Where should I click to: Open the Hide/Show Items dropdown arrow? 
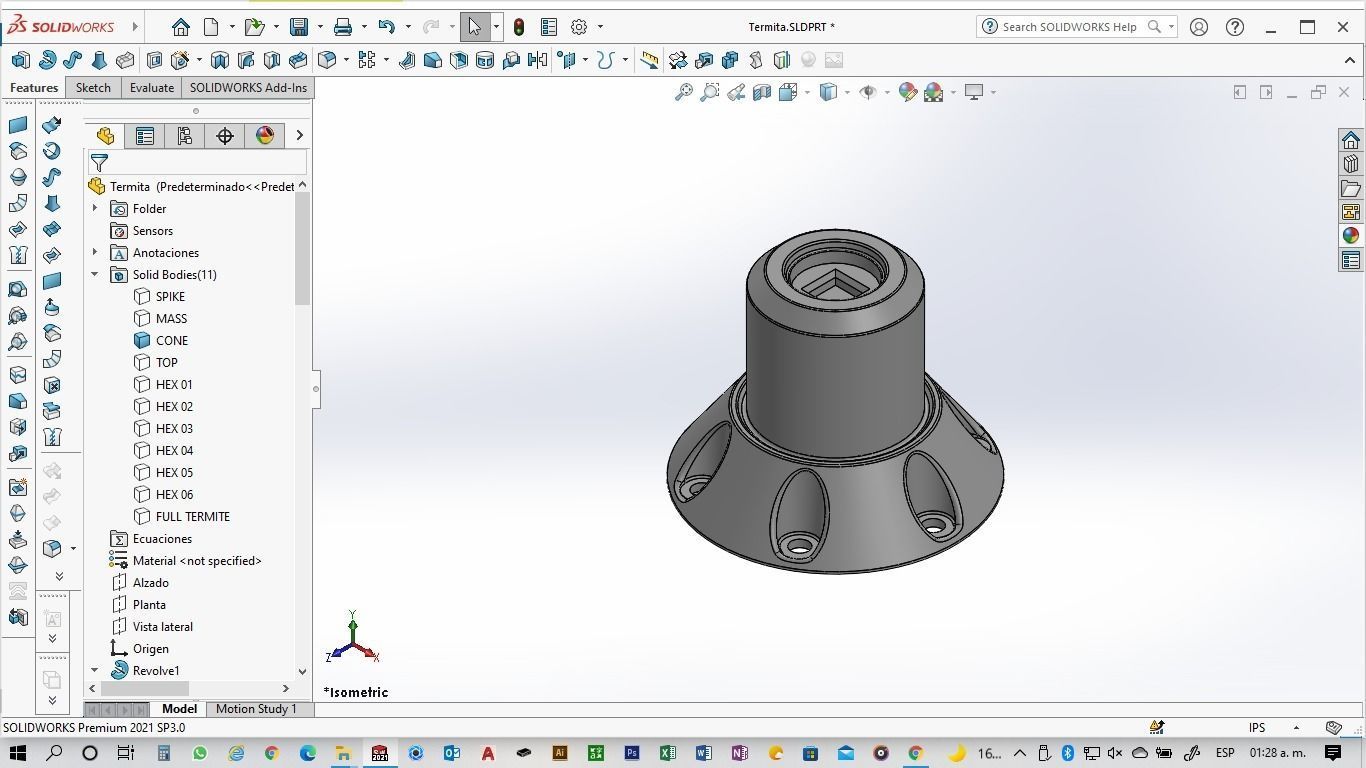(x=887, y=92)
